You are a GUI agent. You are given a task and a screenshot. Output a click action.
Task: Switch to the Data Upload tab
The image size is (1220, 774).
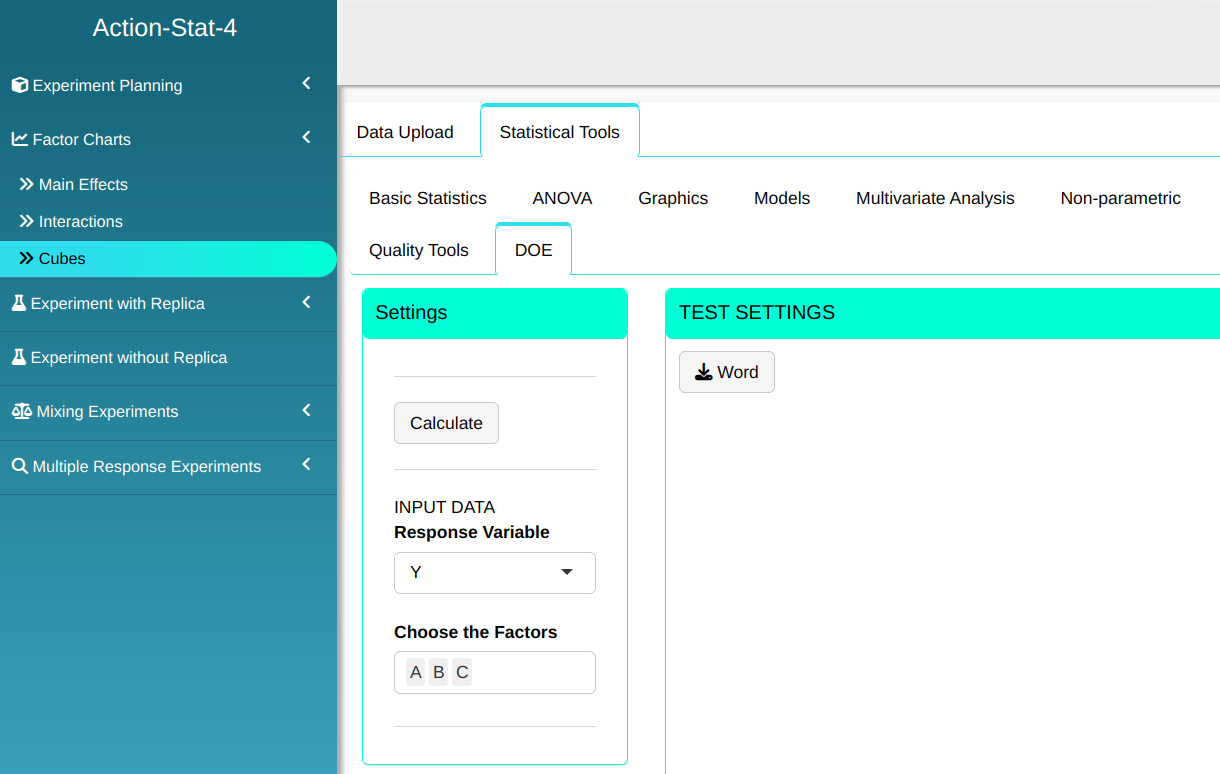click(x=405, y=132)
